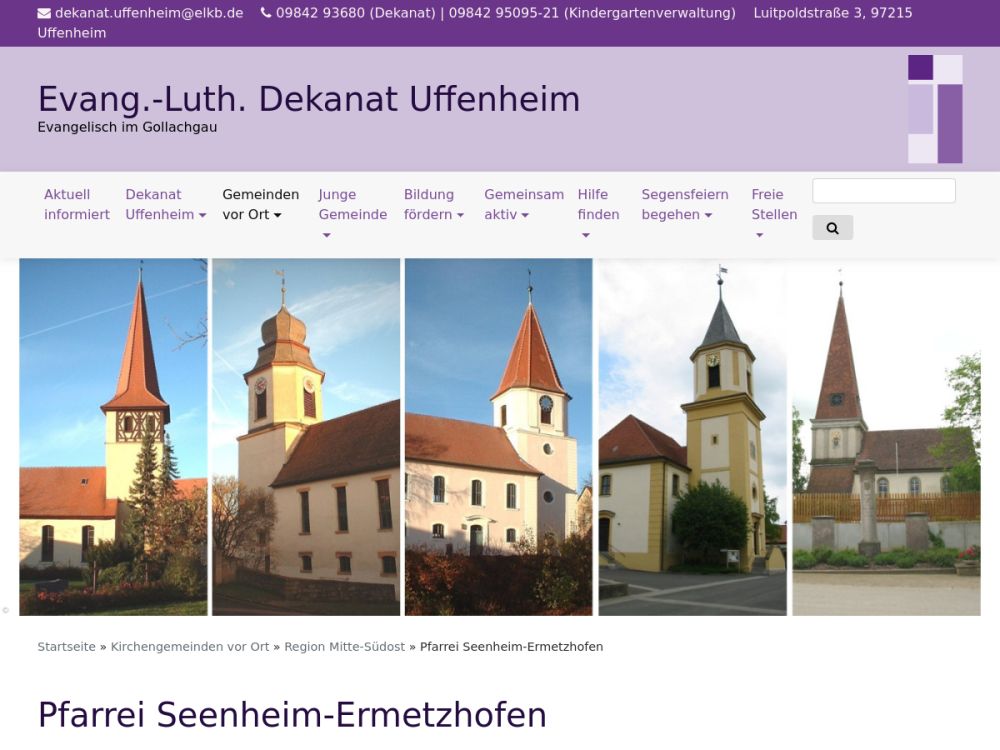Expand the Freie Stellen menu
This screenshot has height=750, width=1000.
(x=773, y=214)
